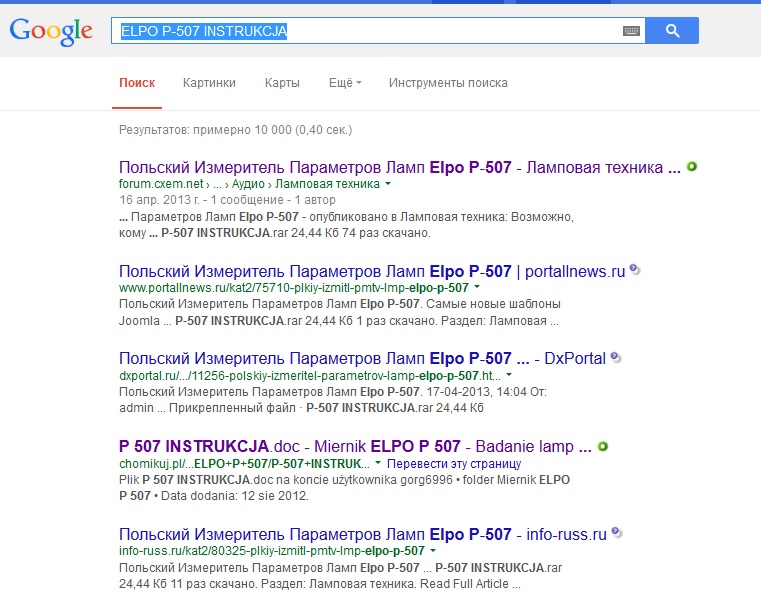Expand dropdown arrow after dxportal.ru URL
The width and height of the screenshot is (761, 603).
click(509, 375)
